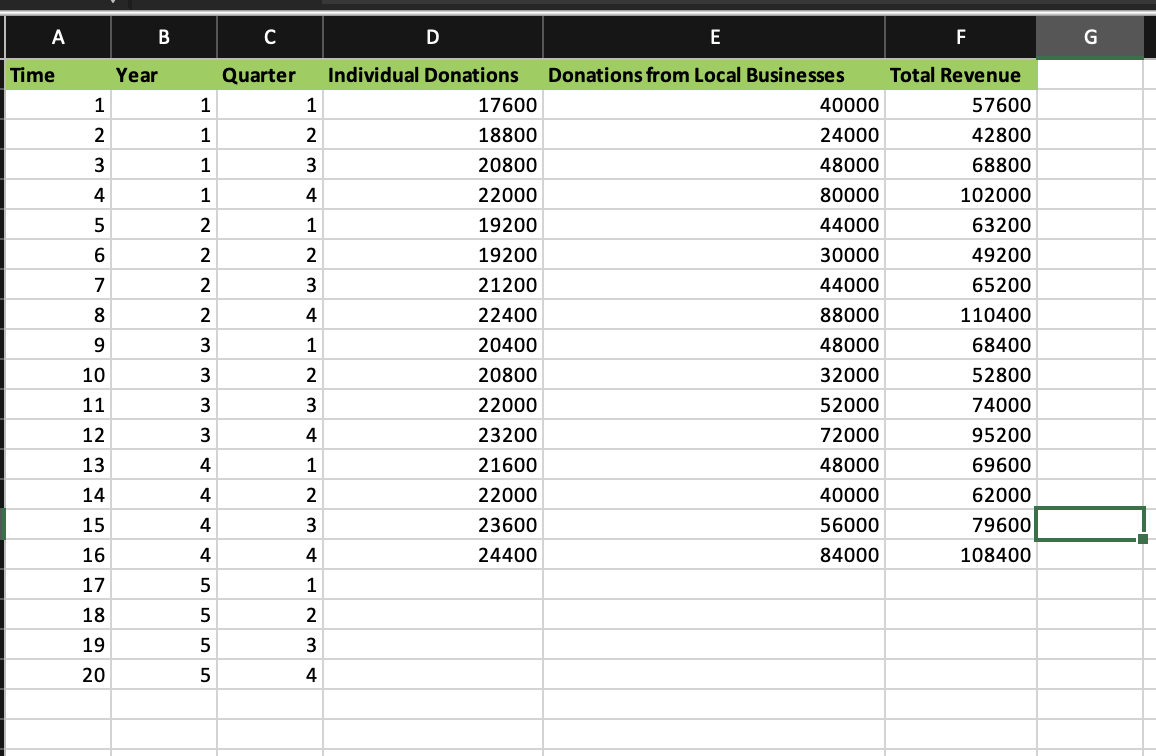The height and width of the screenshot is (756, 1156).
Task: Select empty Total Revenue cell for time 20
Action: coord(961,675)
